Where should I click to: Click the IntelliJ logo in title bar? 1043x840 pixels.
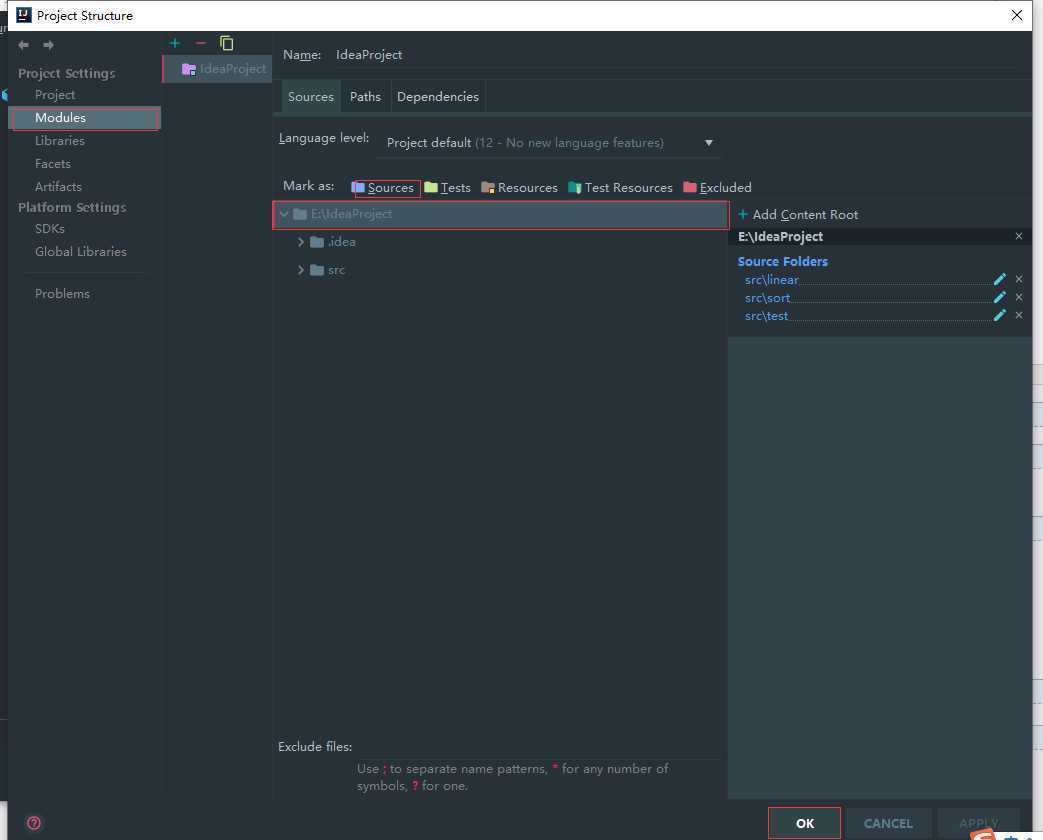(x=23, y=15)
